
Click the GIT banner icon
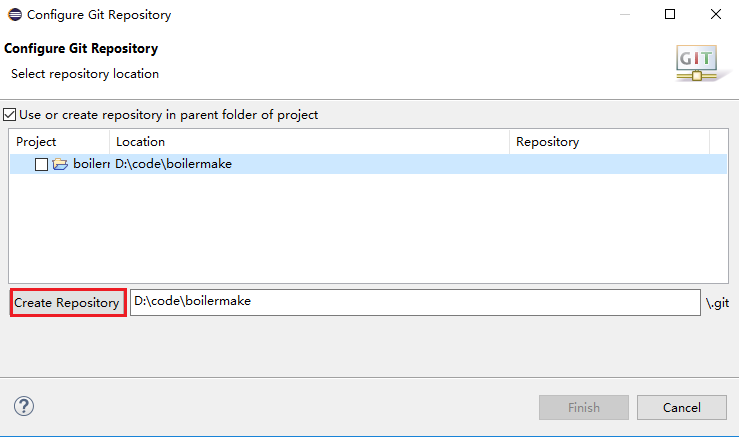[696, 62]
